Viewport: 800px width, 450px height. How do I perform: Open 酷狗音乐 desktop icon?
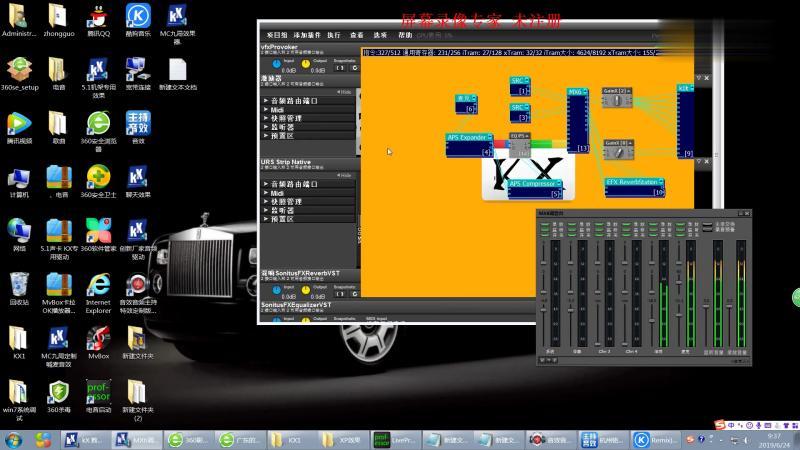tap(138, 21)
